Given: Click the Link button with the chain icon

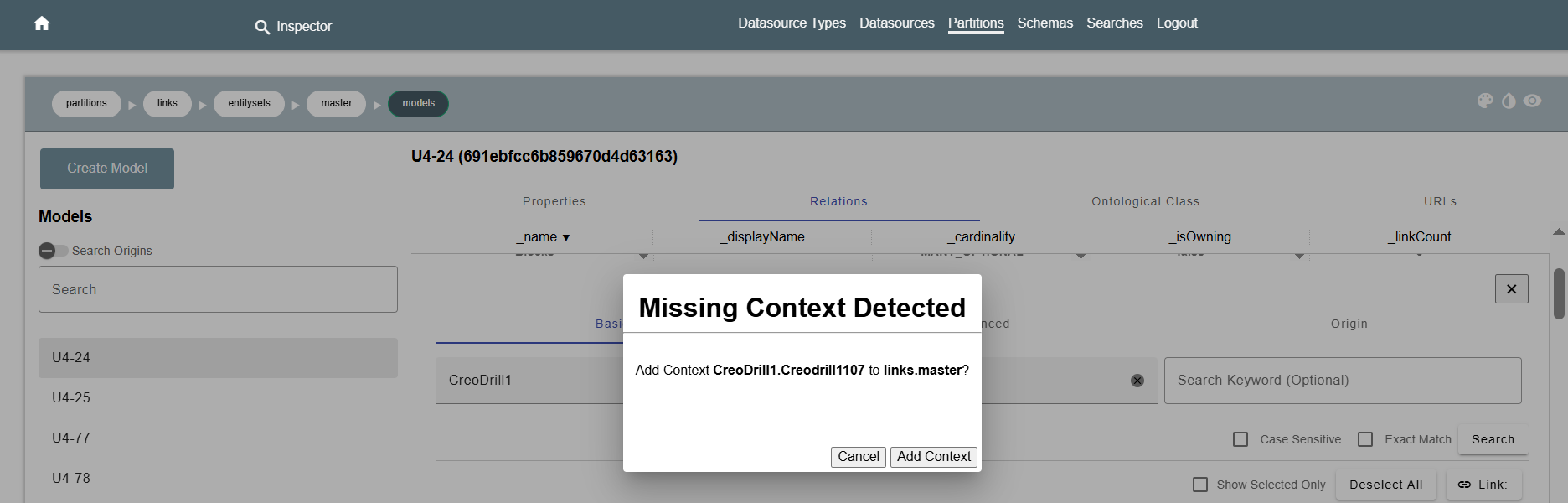Looking at the screenshot, I should 1483,485.
